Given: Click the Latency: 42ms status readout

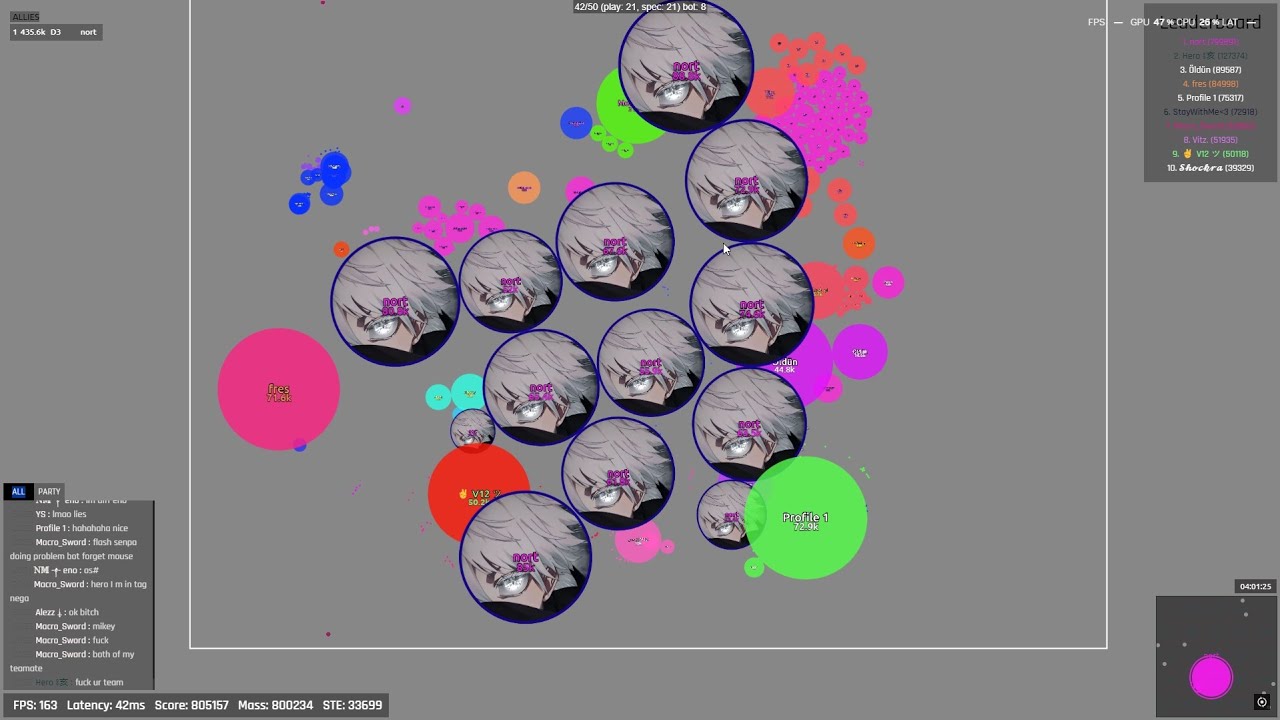Looking at the screenshot, I should 106,705.
